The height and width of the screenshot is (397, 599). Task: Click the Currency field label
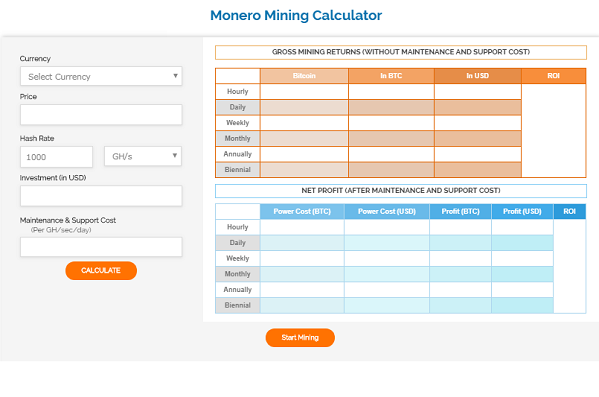pyautogui.click(x=35, y=58)
